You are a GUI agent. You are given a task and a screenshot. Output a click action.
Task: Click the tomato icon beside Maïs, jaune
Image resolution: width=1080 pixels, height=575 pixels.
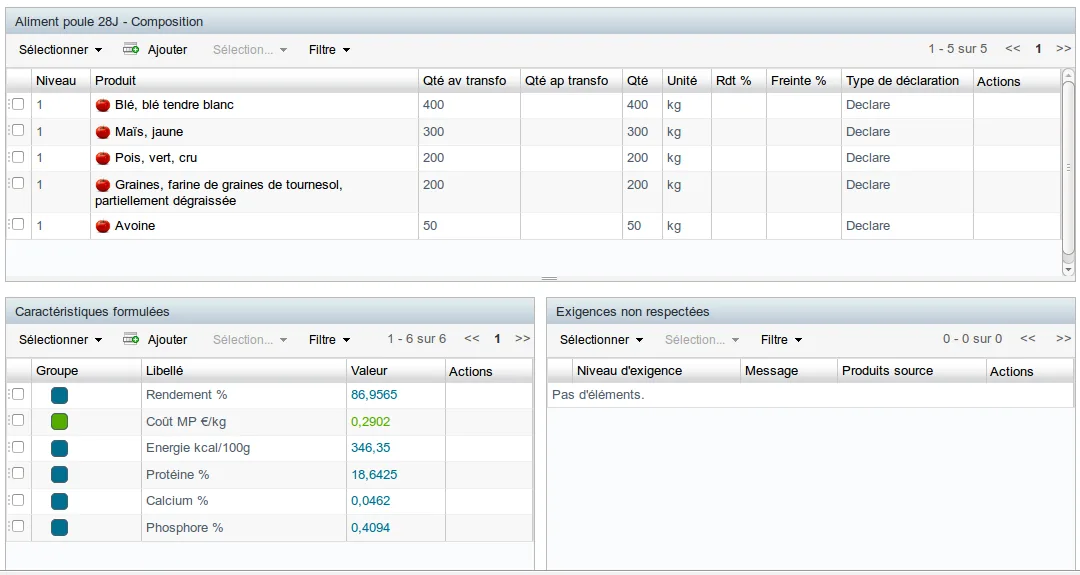(103, 132)
